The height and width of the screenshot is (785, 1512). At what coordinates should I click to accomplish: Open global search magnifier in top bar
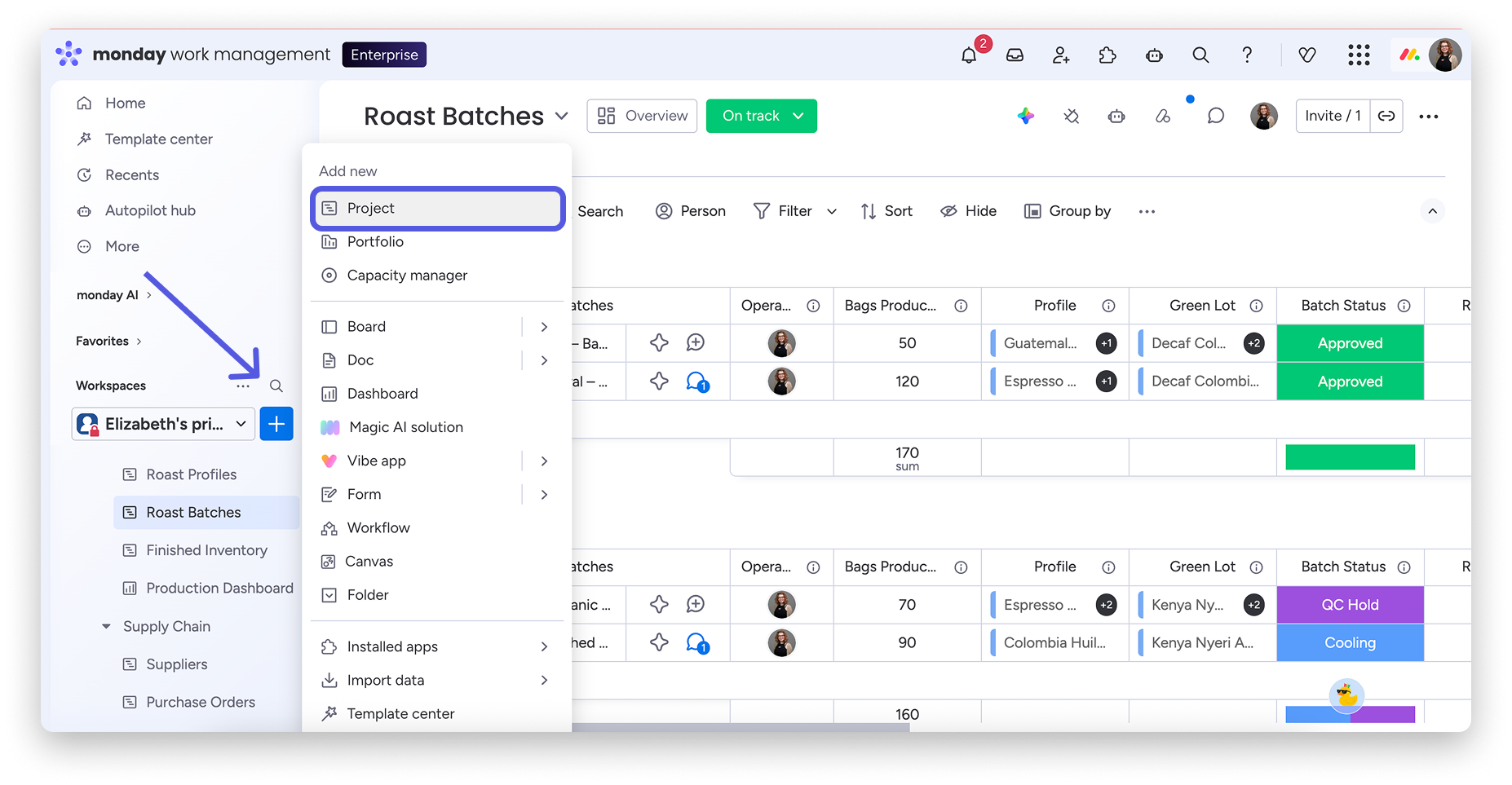point(1200,55)
